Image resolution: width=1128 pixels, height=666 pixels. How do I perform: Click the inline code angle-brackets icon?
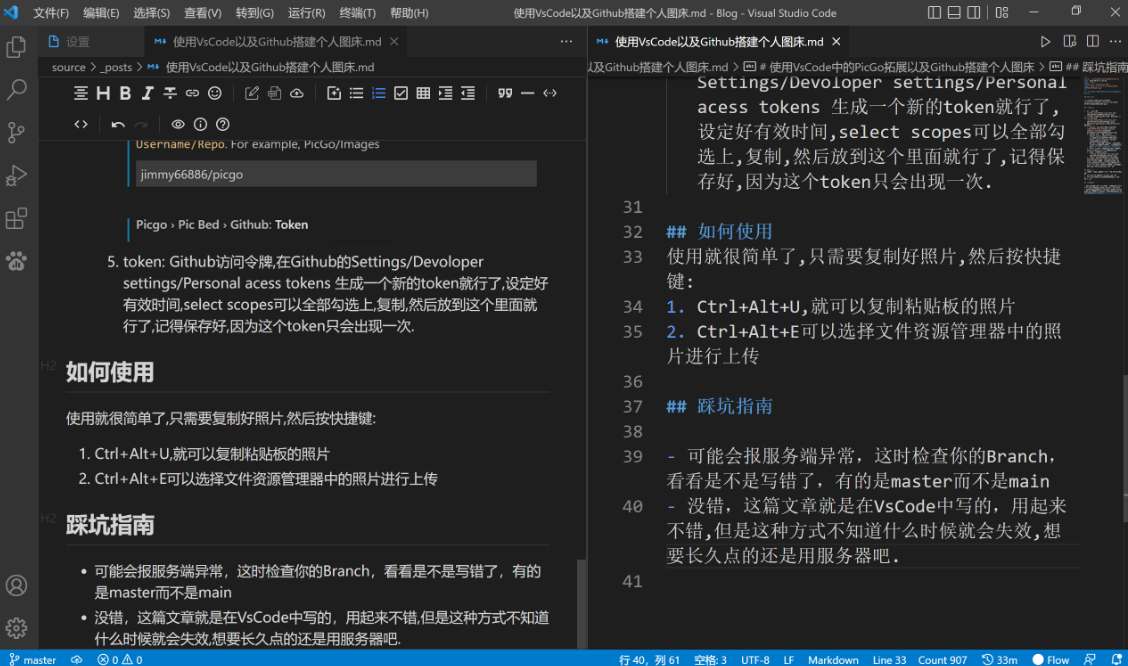550,93
